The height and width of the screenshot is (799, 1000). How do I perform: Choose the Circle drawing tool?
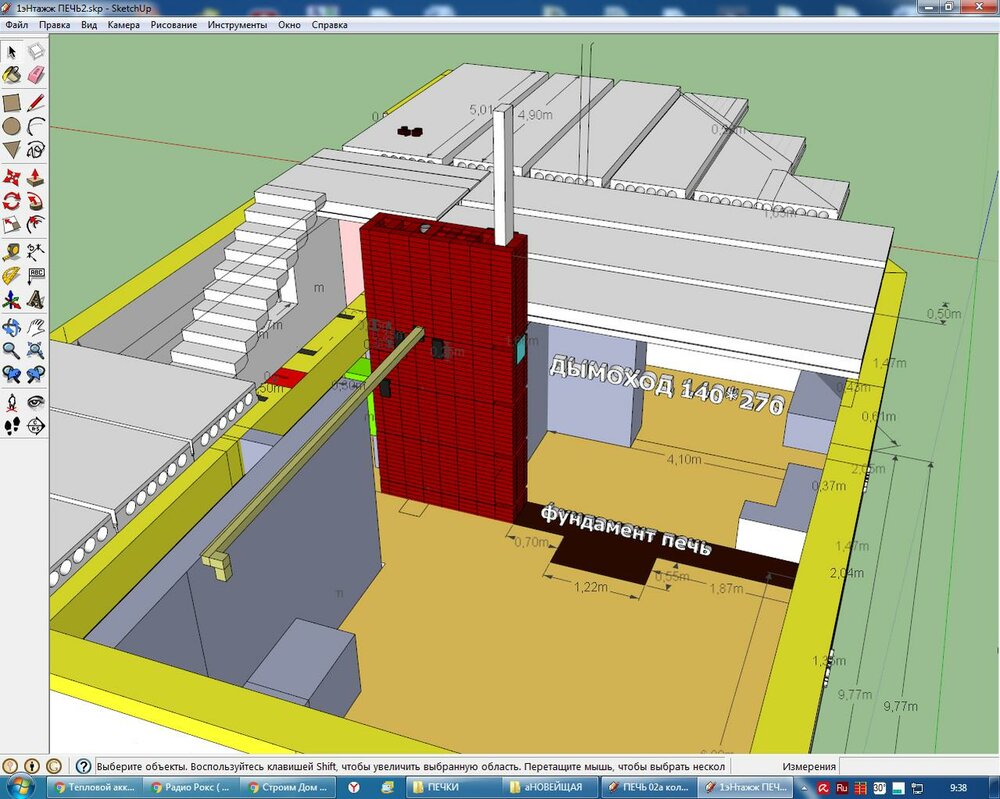pos(11,127)
